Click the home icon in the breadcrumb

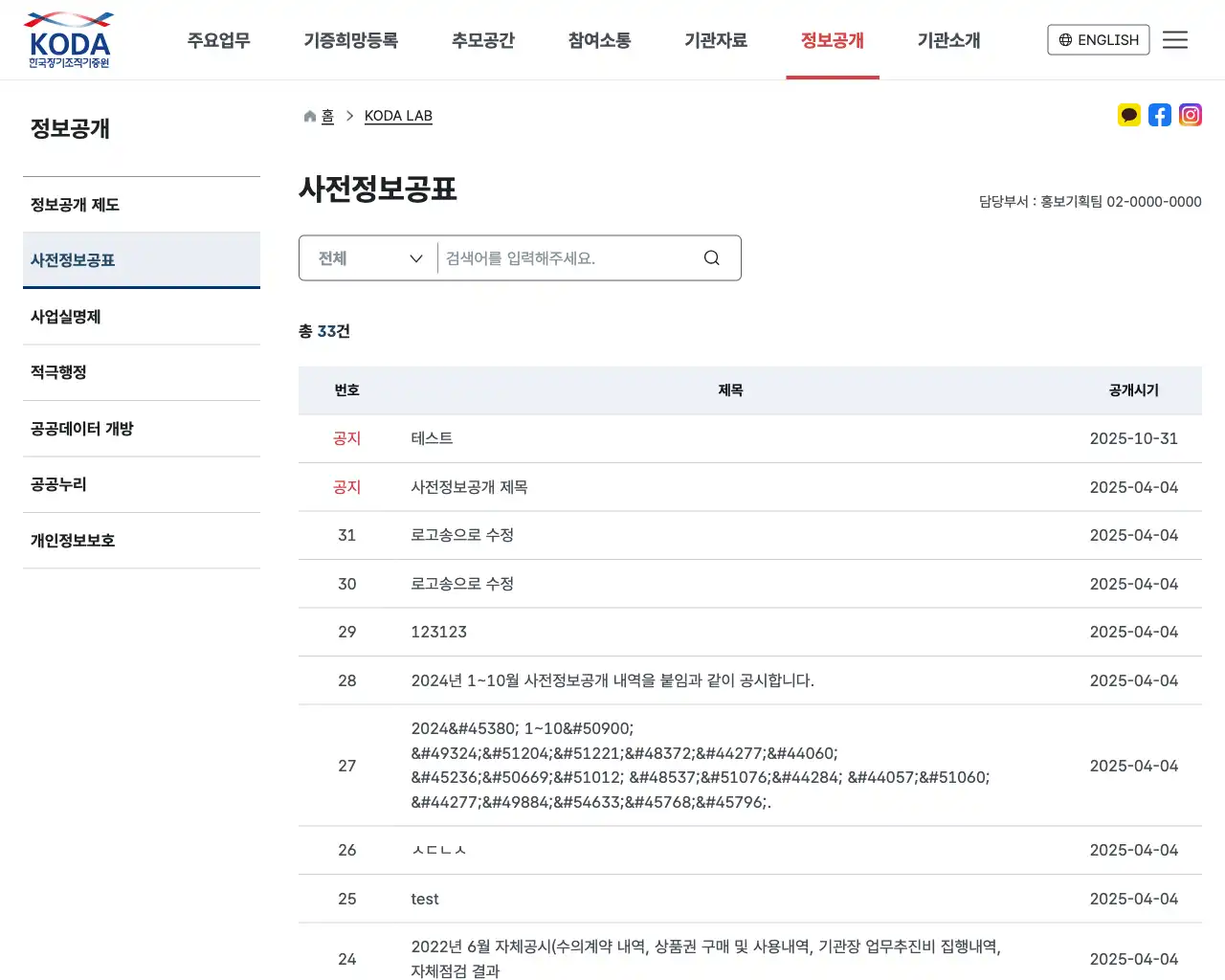308,115
